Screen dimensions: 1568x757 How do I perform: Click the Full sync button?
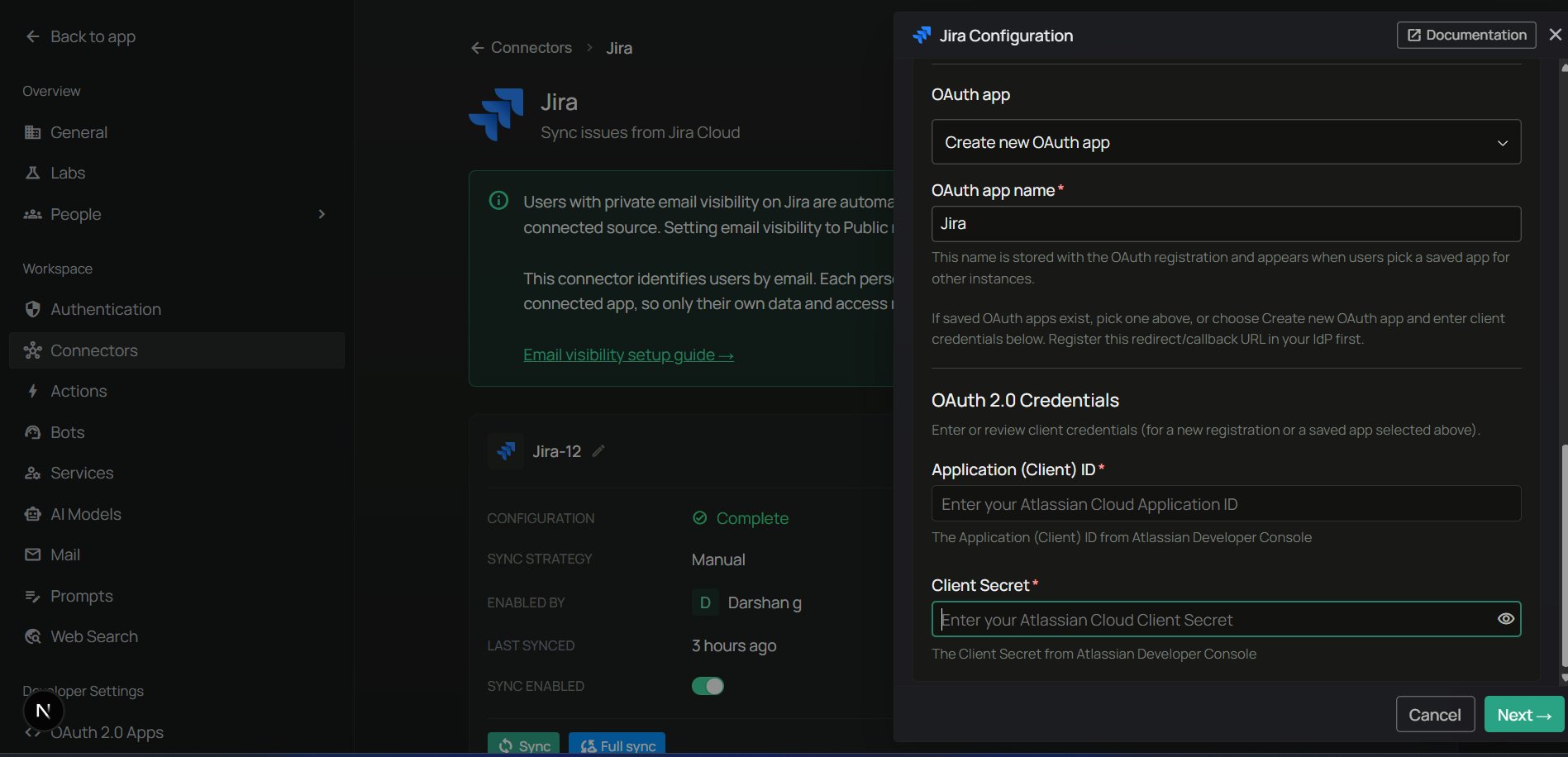click(x=617, y=745)
